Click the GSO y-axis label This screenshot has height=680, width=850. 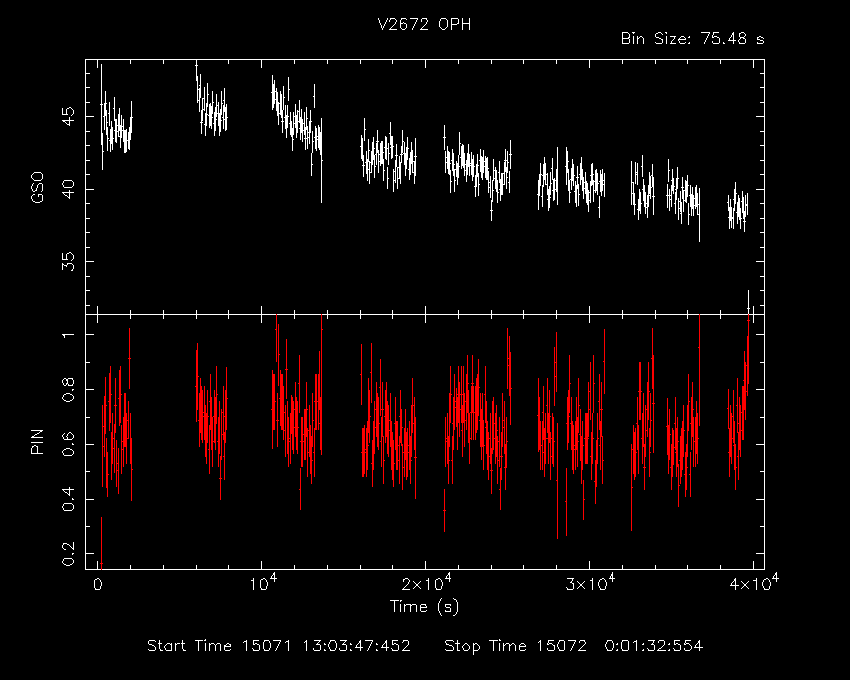tap(37, 188)
